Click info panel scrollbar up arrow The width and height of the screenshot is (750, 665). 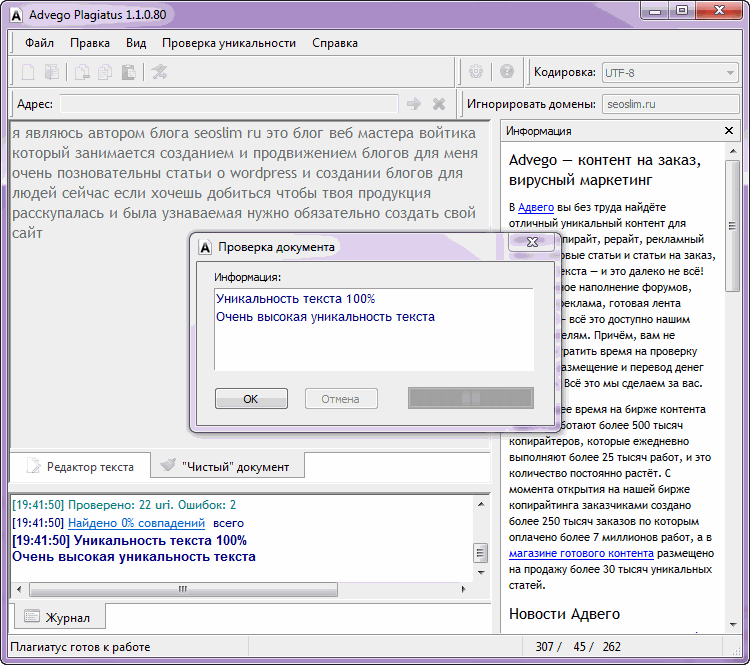pos(733,151)
